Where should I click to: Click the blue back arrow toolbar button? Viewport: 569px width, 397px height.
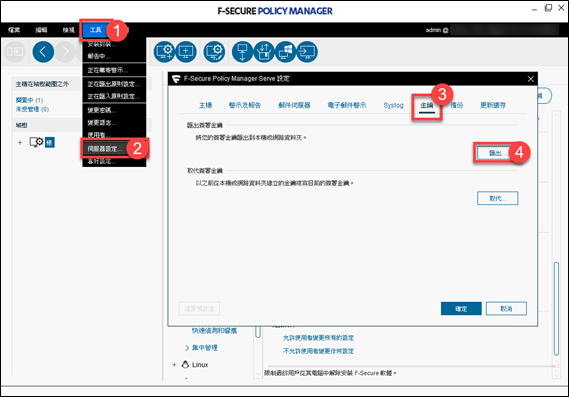point(43,52)
